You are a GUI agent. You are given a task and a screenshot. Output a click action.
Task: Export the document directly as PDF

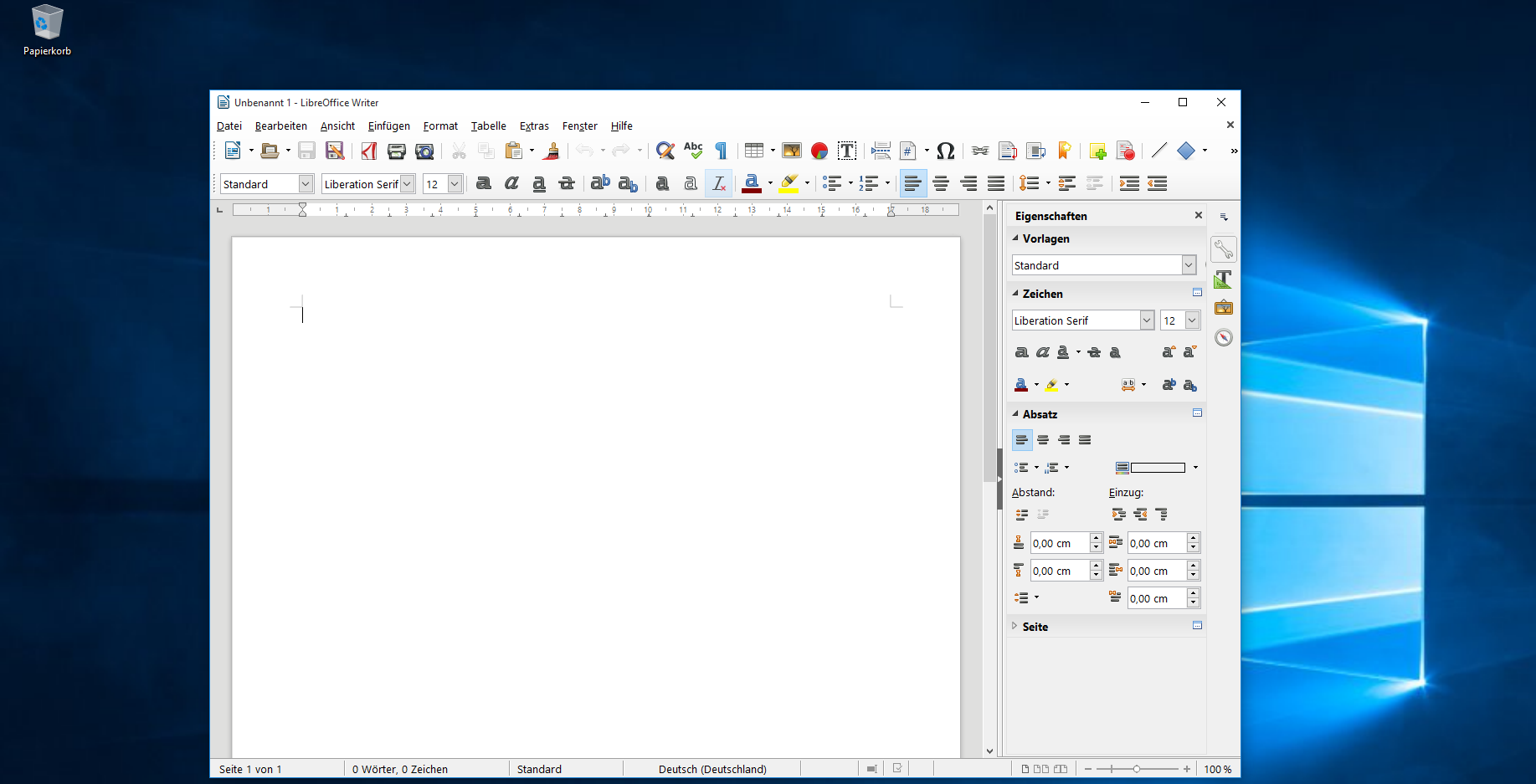coord(369,151)
